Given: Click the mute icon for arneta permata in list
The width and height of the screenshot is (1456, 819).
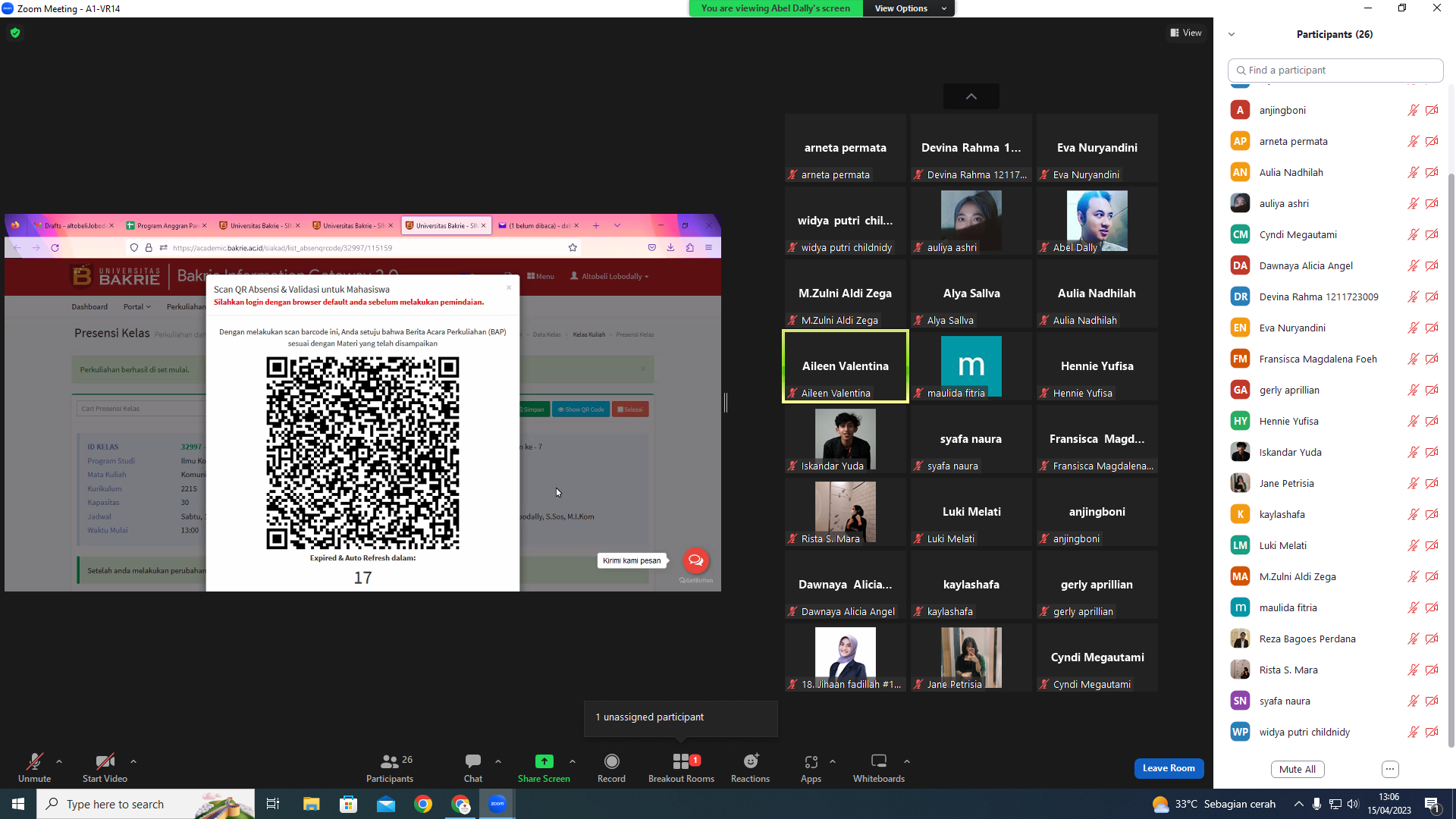Looking at the screenshot, I should click(1414, 141).
